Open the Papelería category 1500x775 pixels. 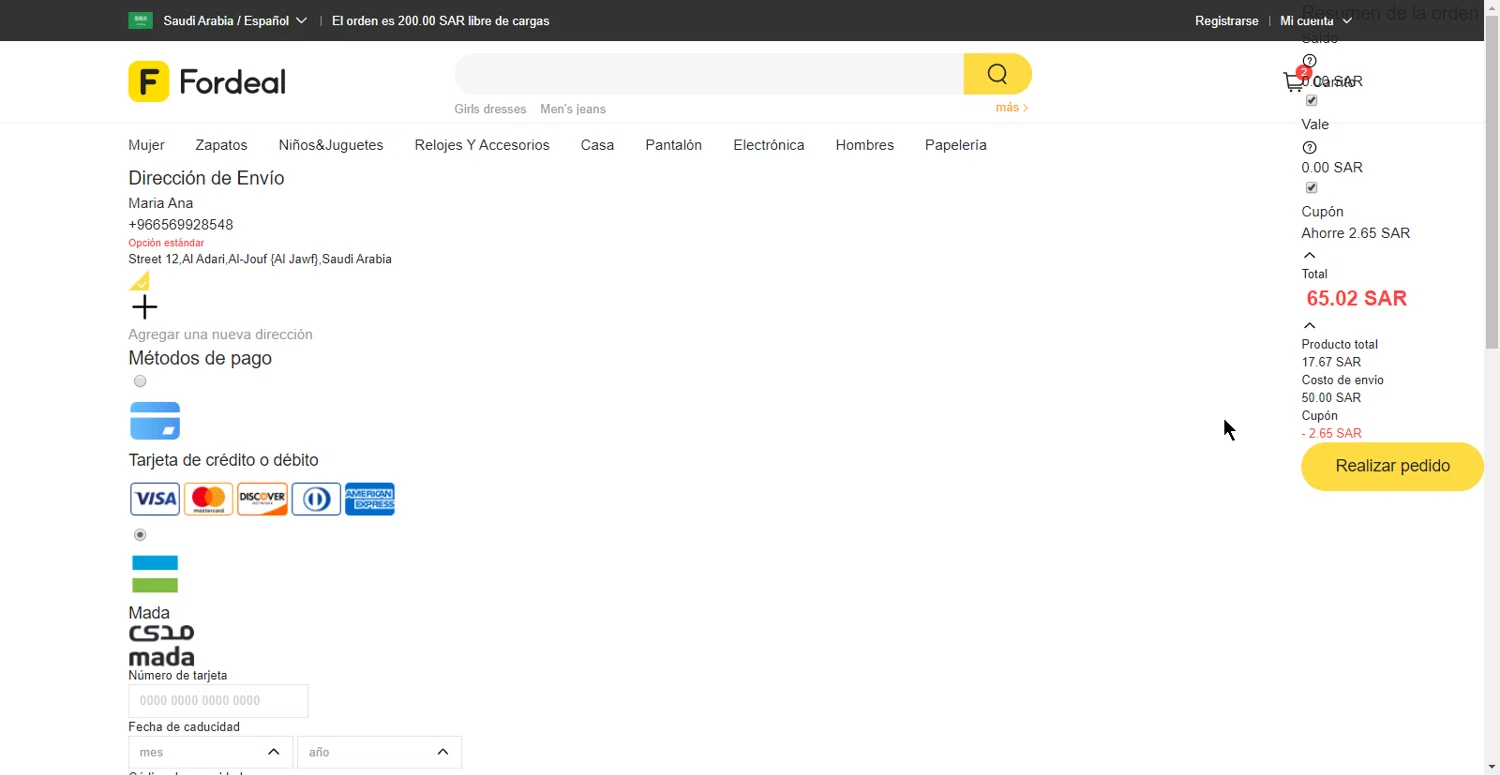tap(956, 145)
